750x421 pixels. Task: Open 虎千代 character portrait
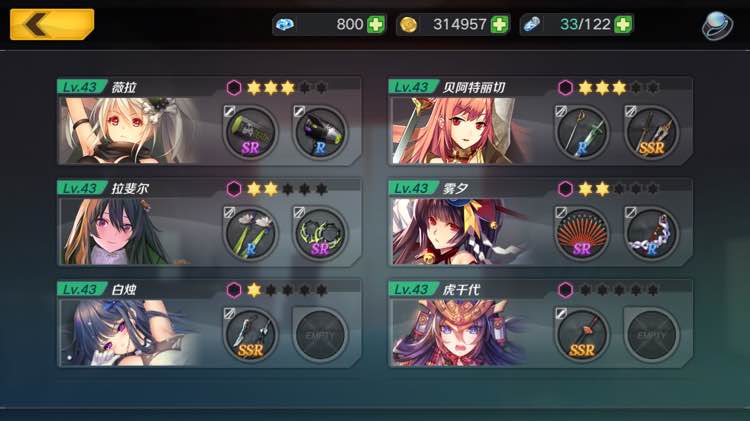[460, 333]
